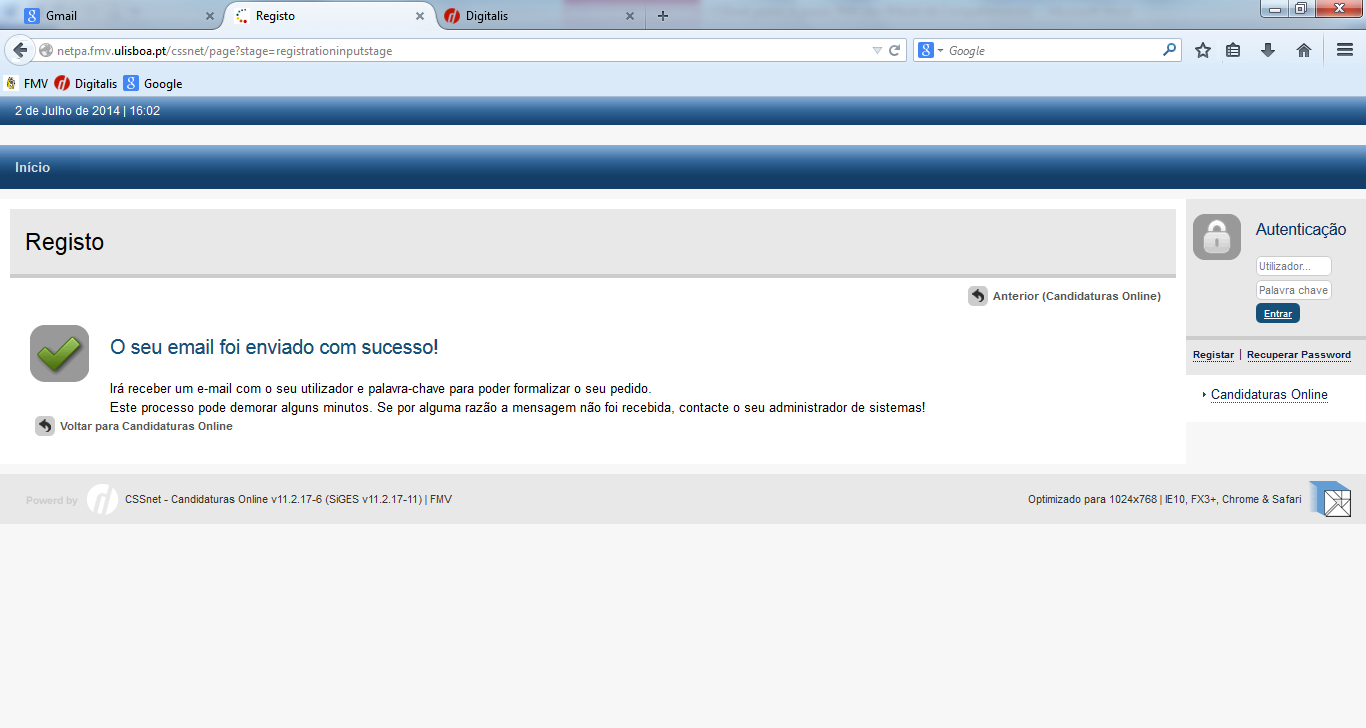
Task: Restore the browser window size
Action: (1301, 9)
